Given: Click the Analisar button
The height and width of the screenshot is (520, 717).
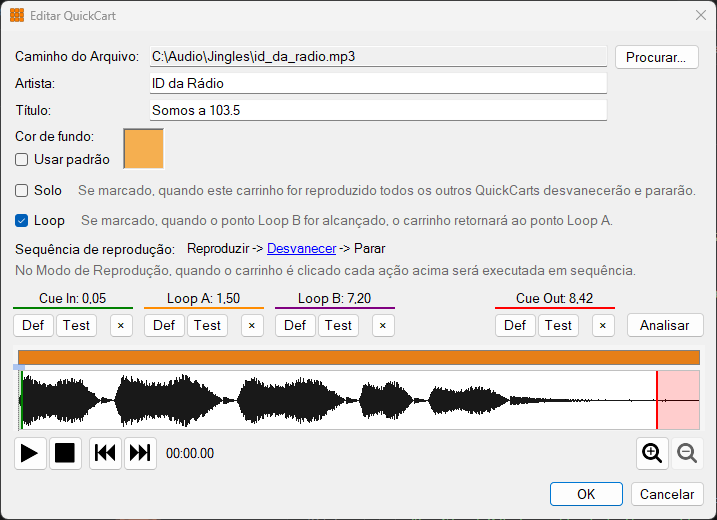Looking at the screenshot, I should (665, 326).
